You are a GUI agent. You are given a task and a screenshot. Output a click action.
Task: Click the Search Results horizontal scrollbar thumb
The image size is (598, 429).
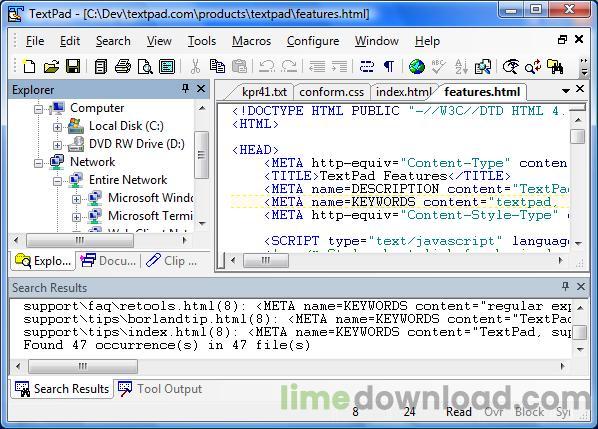[x=83, y=366]
